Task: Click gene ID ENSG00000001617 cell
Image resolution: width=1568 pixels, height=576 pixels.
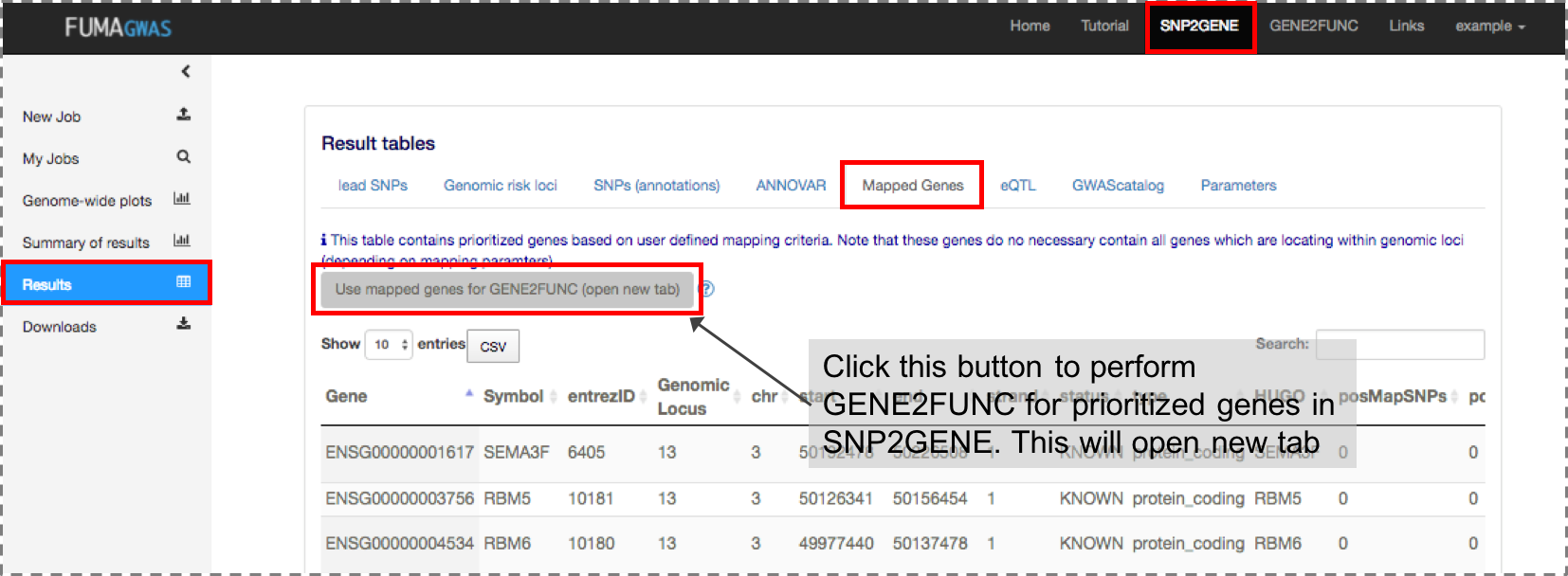Action: [x=399, y=452]
